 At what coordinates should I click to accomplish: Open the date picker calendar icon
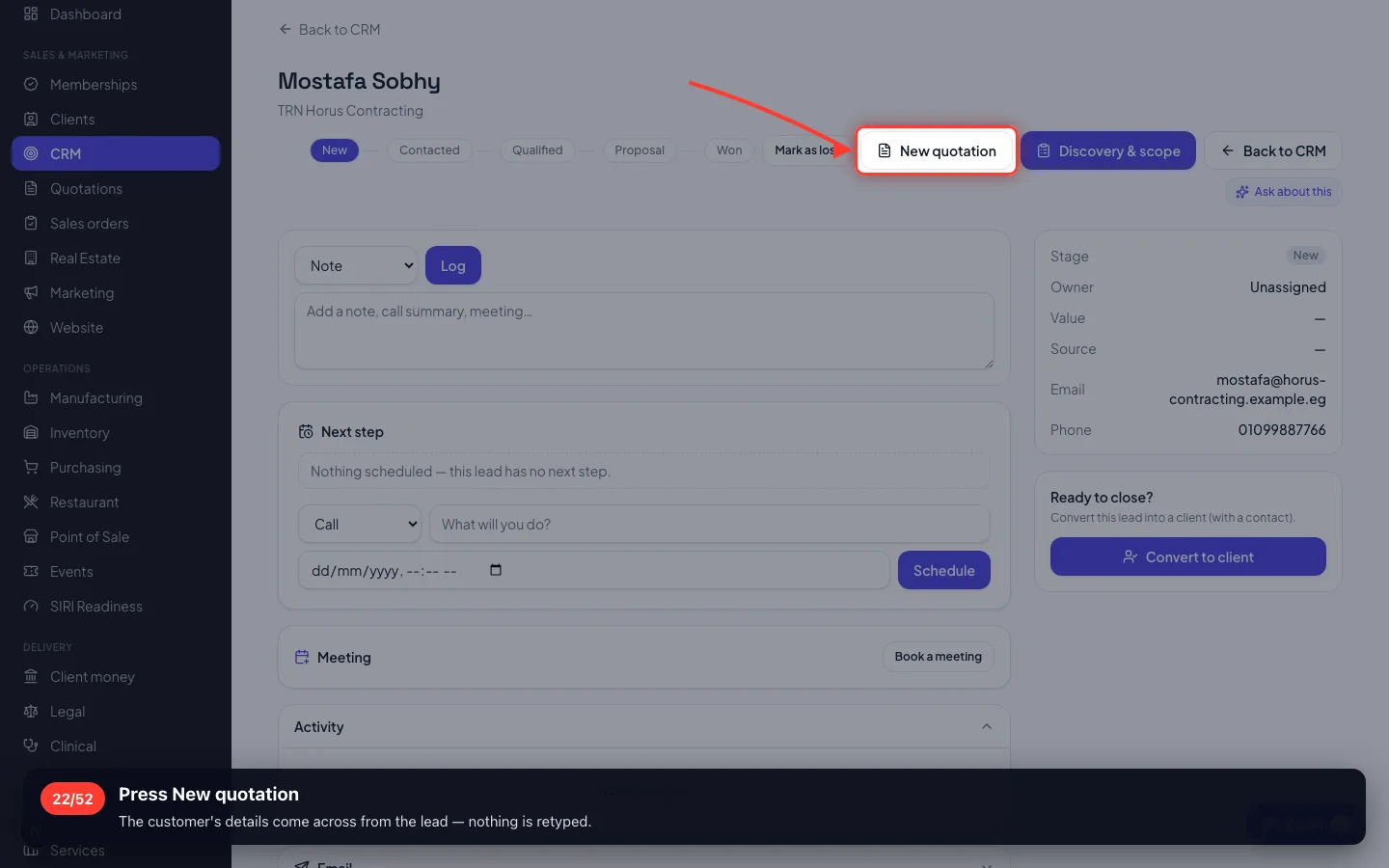[496, 570]
